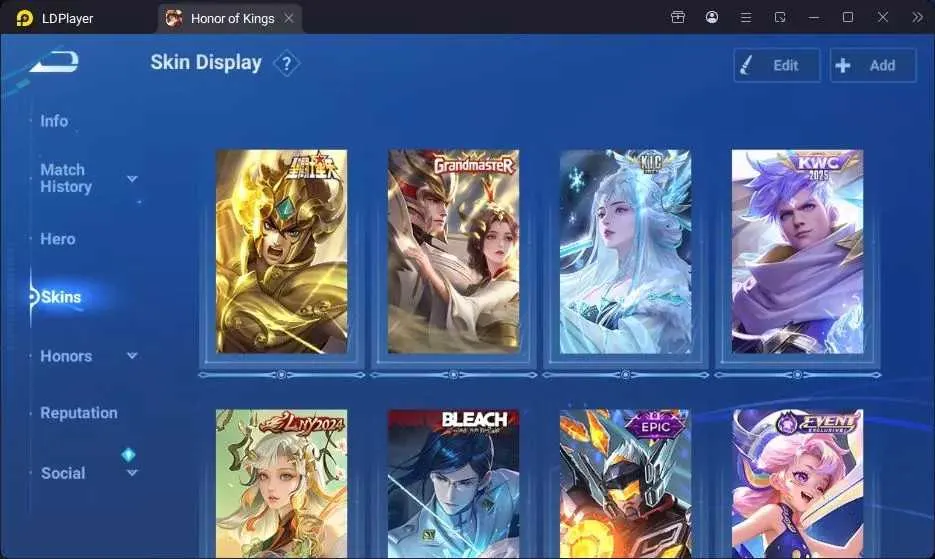935x559 pixels.
Task: Select the Bleach skin card
Action: [453, 484]
